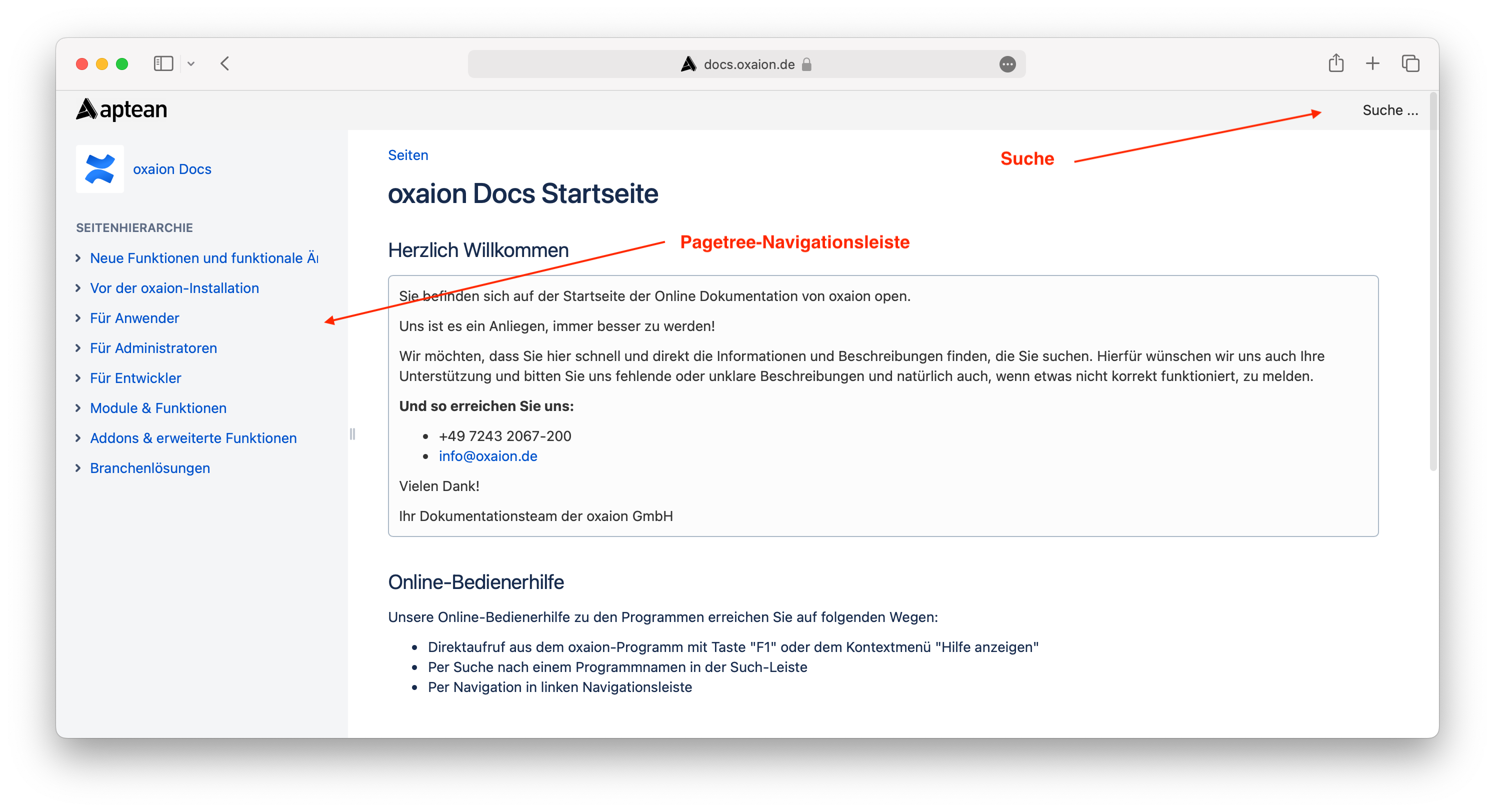Click the info@oxaion.de email link
The width and height of the screenshot is (1495, 812).
(487, 455)
